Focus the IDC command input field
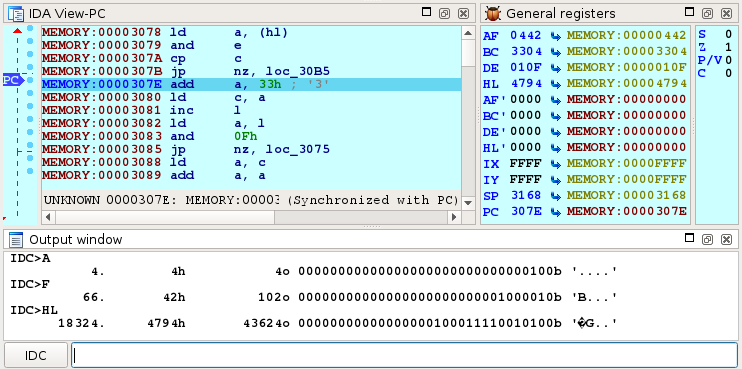Image resolution: width=742 pixels, height=369 pixels. point(405,355)
